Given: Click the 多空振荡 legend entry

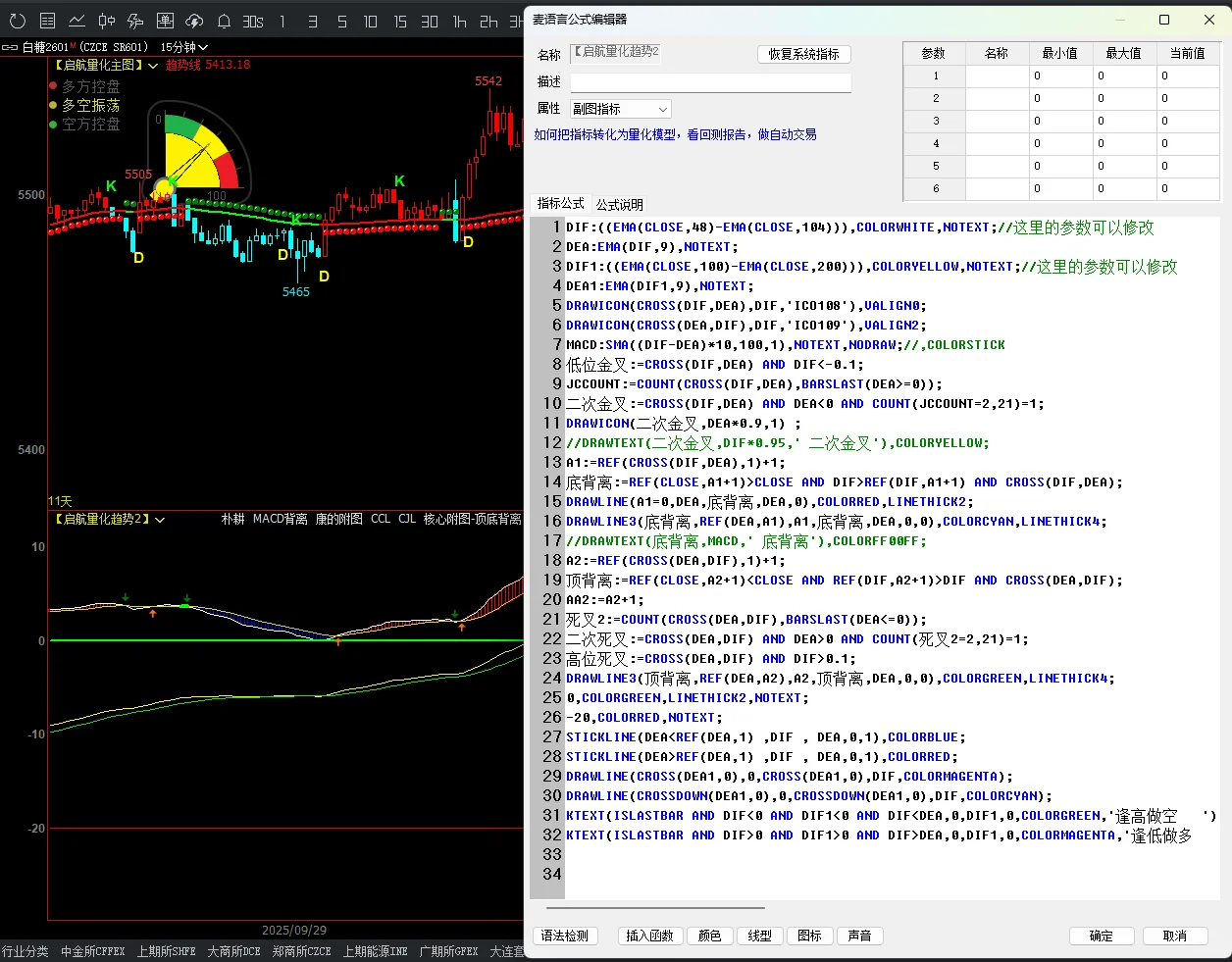Looking at the screenshot, I should 84,106.
